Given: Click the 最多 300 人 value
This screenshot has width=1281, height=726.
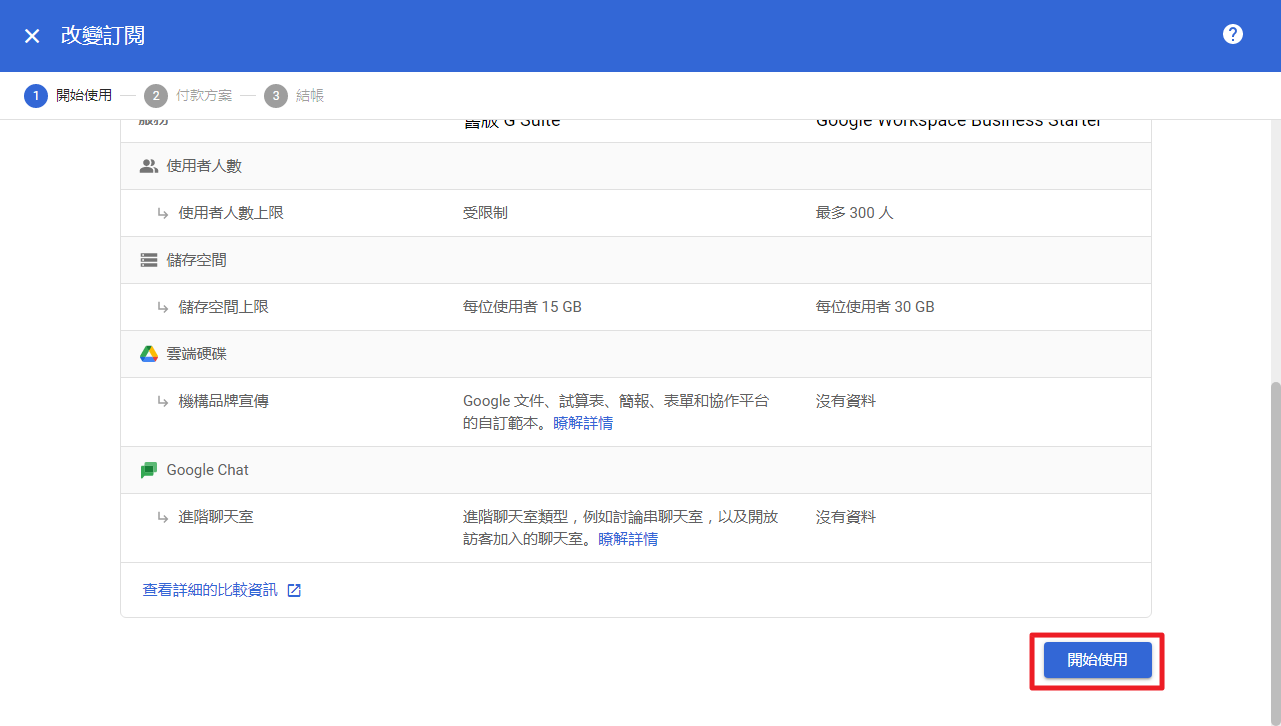Looking at the screenshot, I should click(x=854, y=213).
